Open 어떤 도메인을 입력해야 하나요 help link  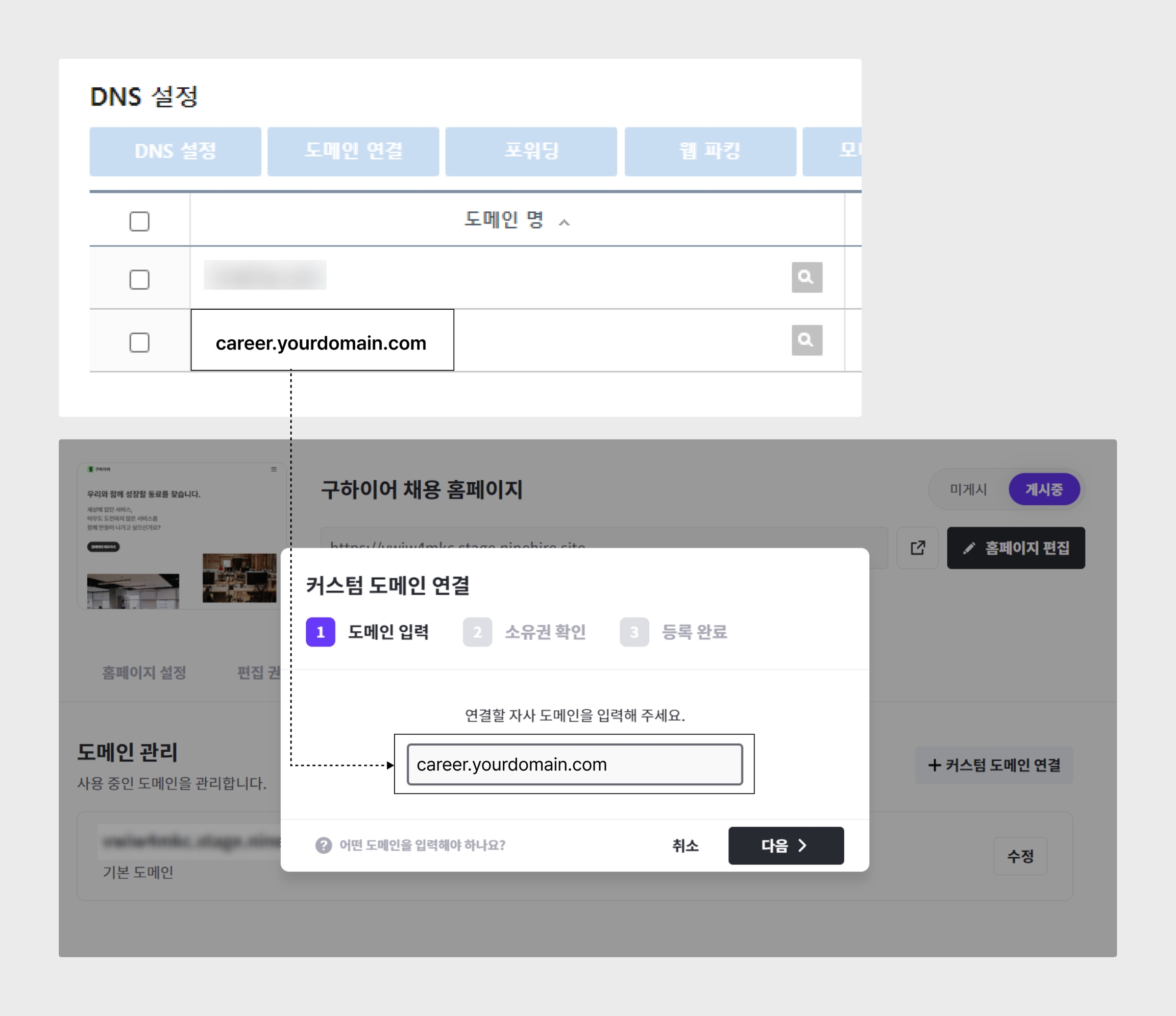(x=422, y=845)
